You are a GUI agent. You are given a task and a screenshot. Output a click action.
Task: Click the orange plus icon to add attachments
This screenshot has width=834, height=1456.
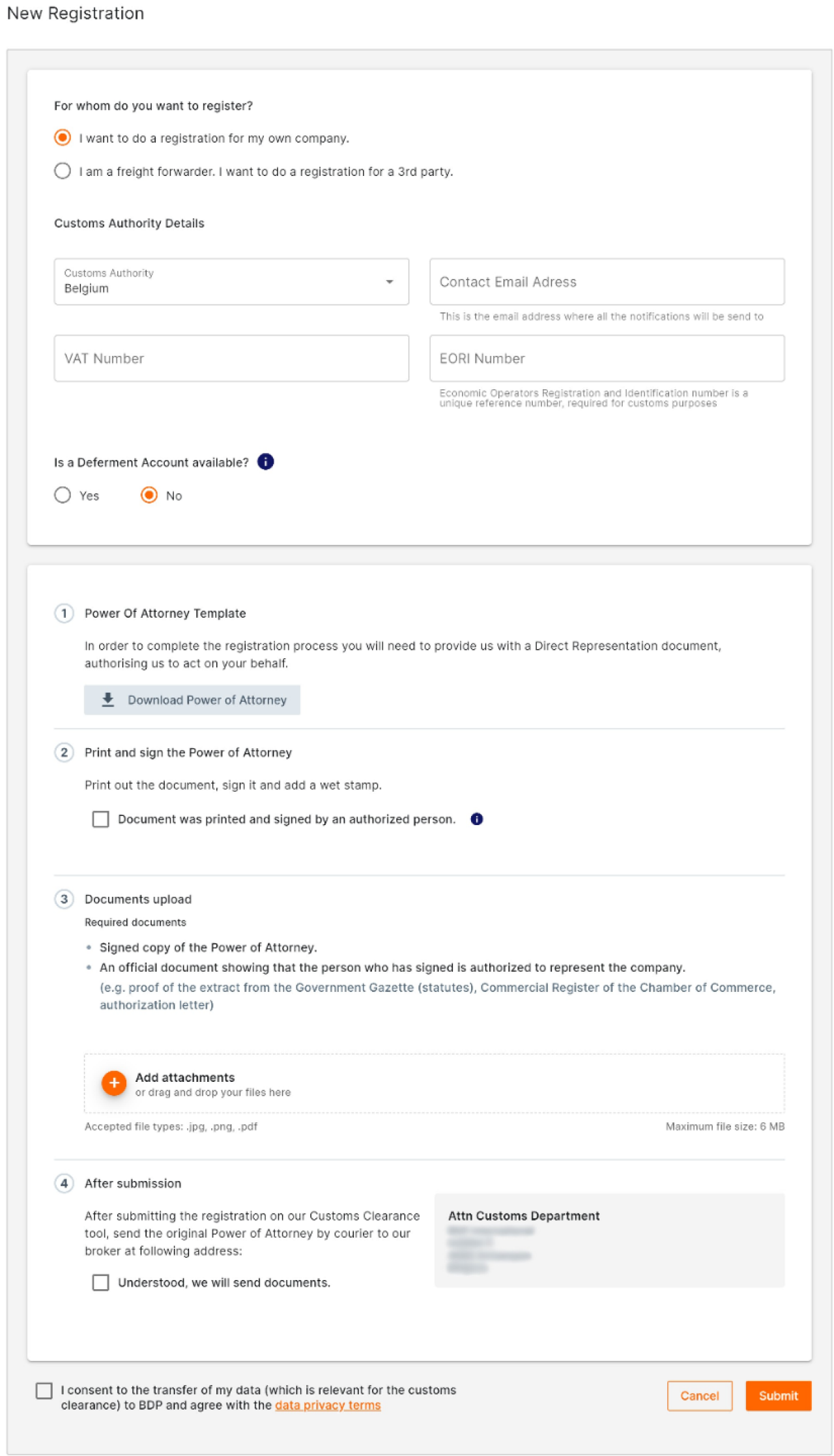(114, 1083)
